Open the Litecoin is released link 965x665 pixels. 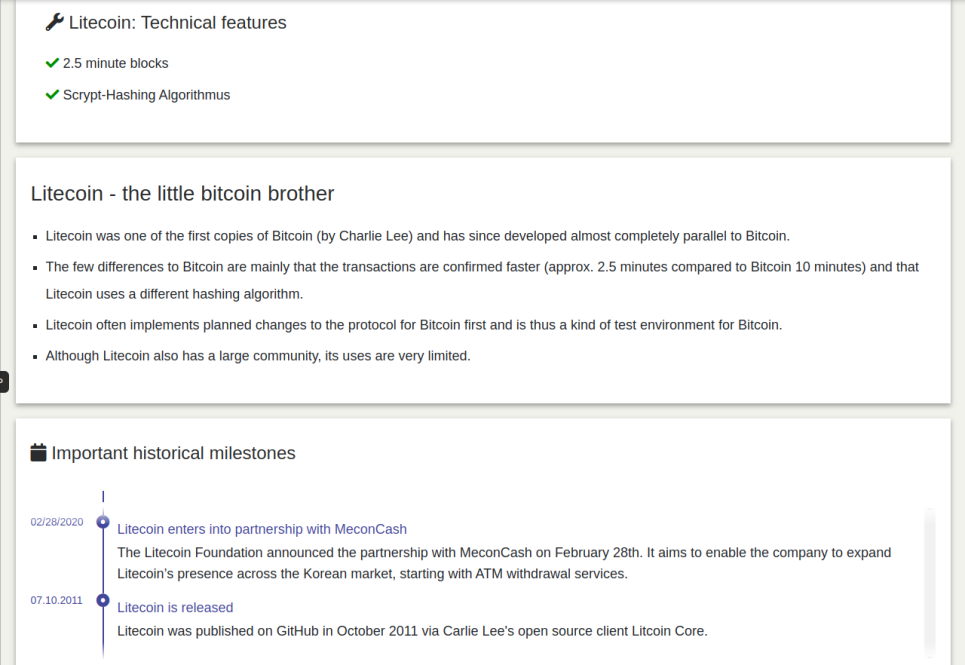[175, 607]
